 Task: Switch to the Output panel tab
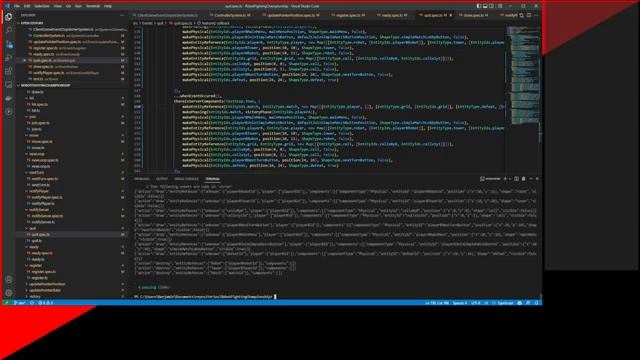(162, 179)
